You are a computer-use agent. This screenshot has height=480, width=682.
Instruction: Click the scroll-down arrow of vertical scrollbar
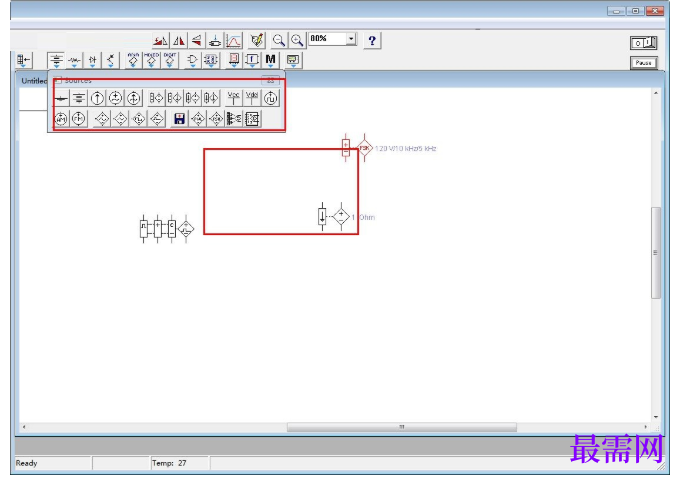click(655, 417)
